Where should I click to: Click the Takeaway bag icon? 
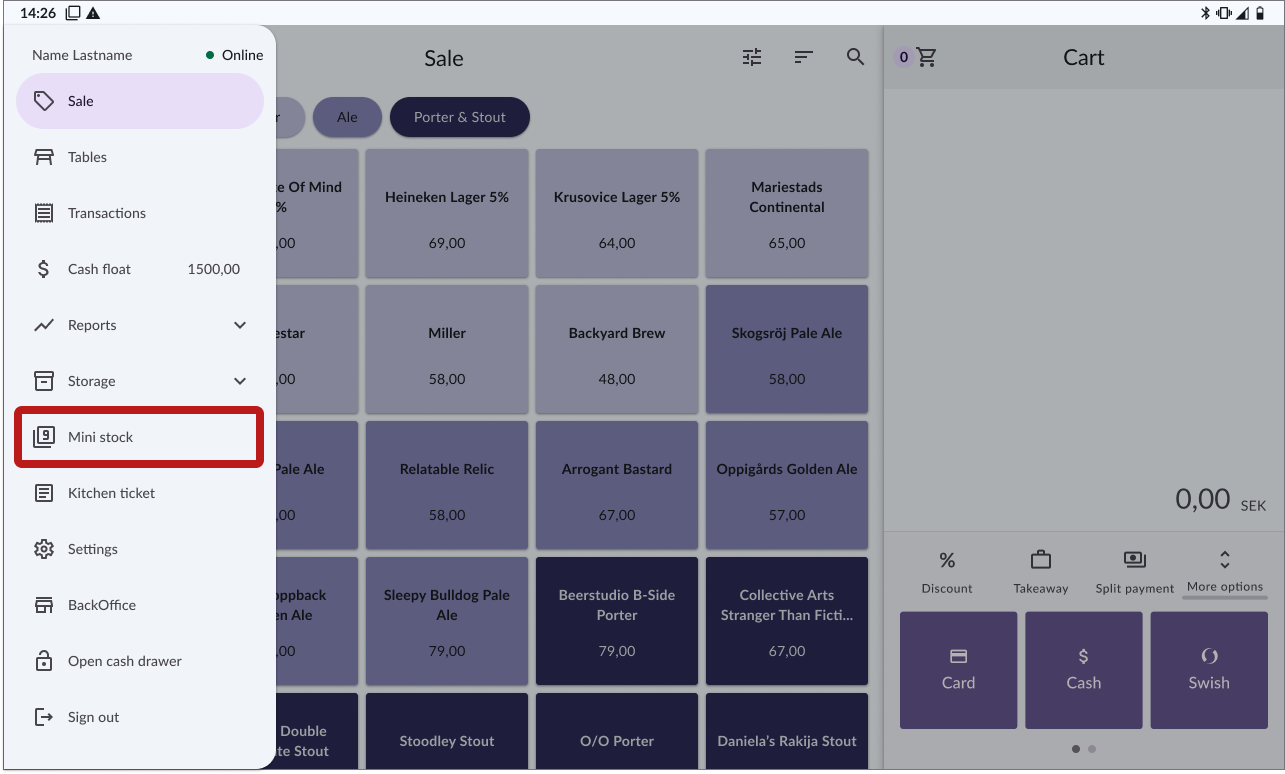(1041, 559)
